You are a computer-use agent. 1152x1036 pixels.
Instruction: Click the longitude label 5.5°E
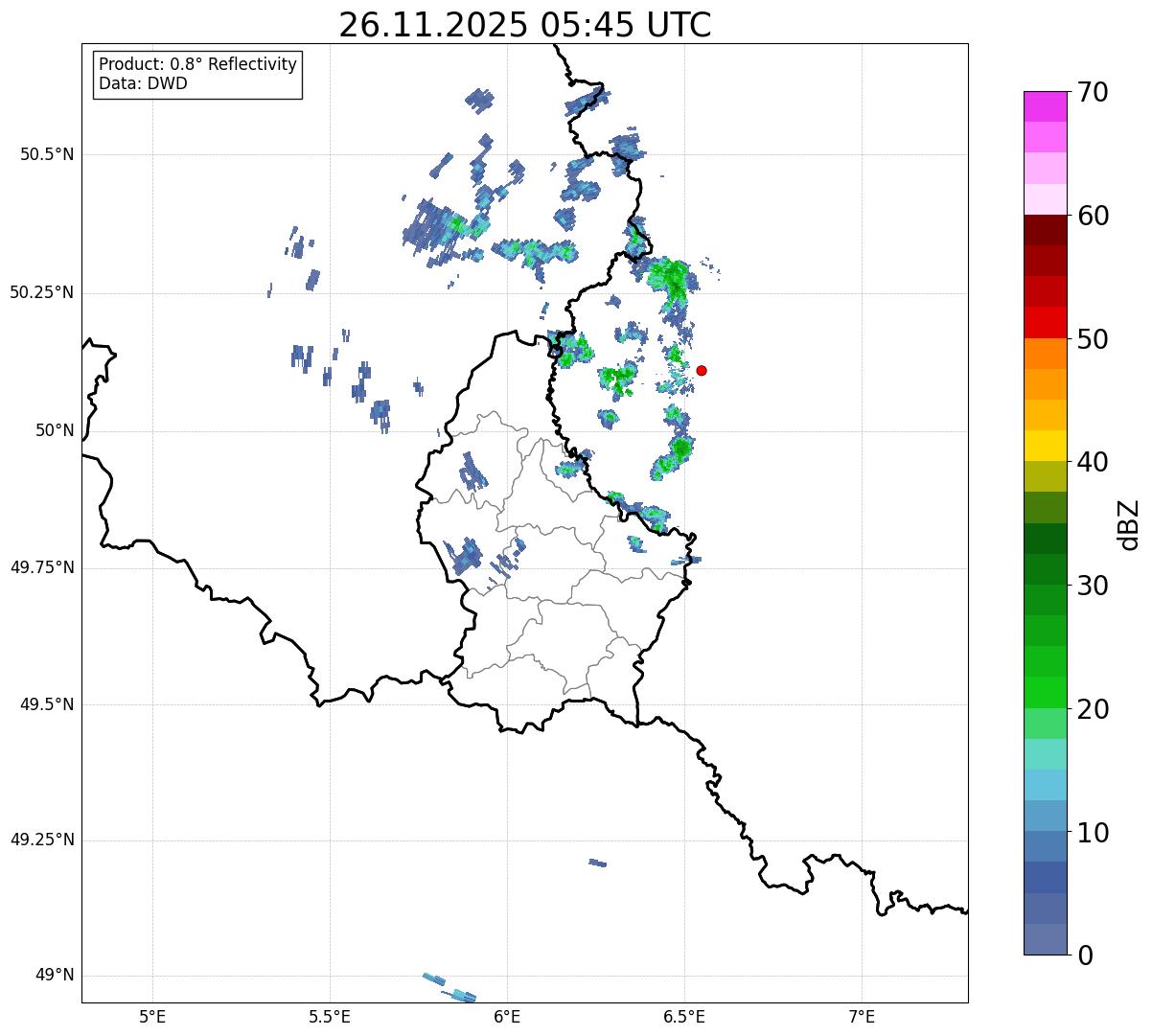[330, 1016]
